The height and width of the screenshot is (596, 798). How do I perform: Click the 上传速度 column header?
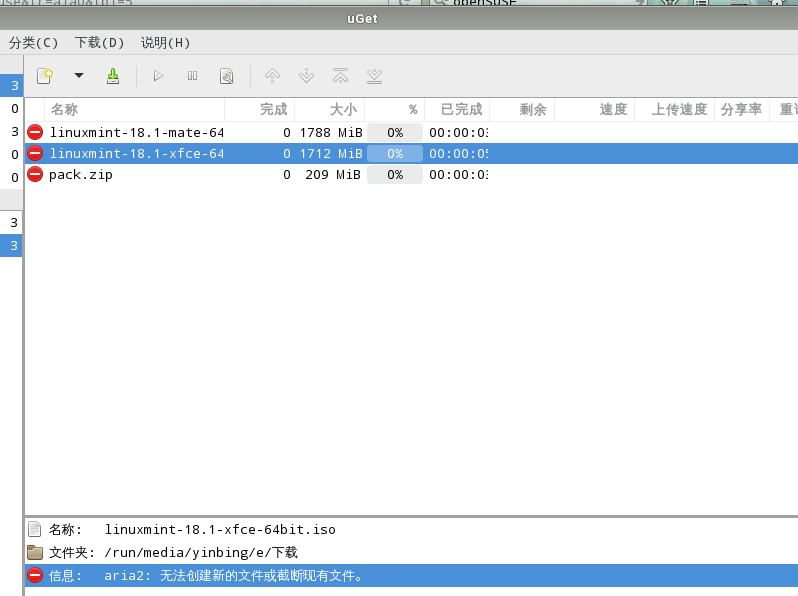point(675,109)
